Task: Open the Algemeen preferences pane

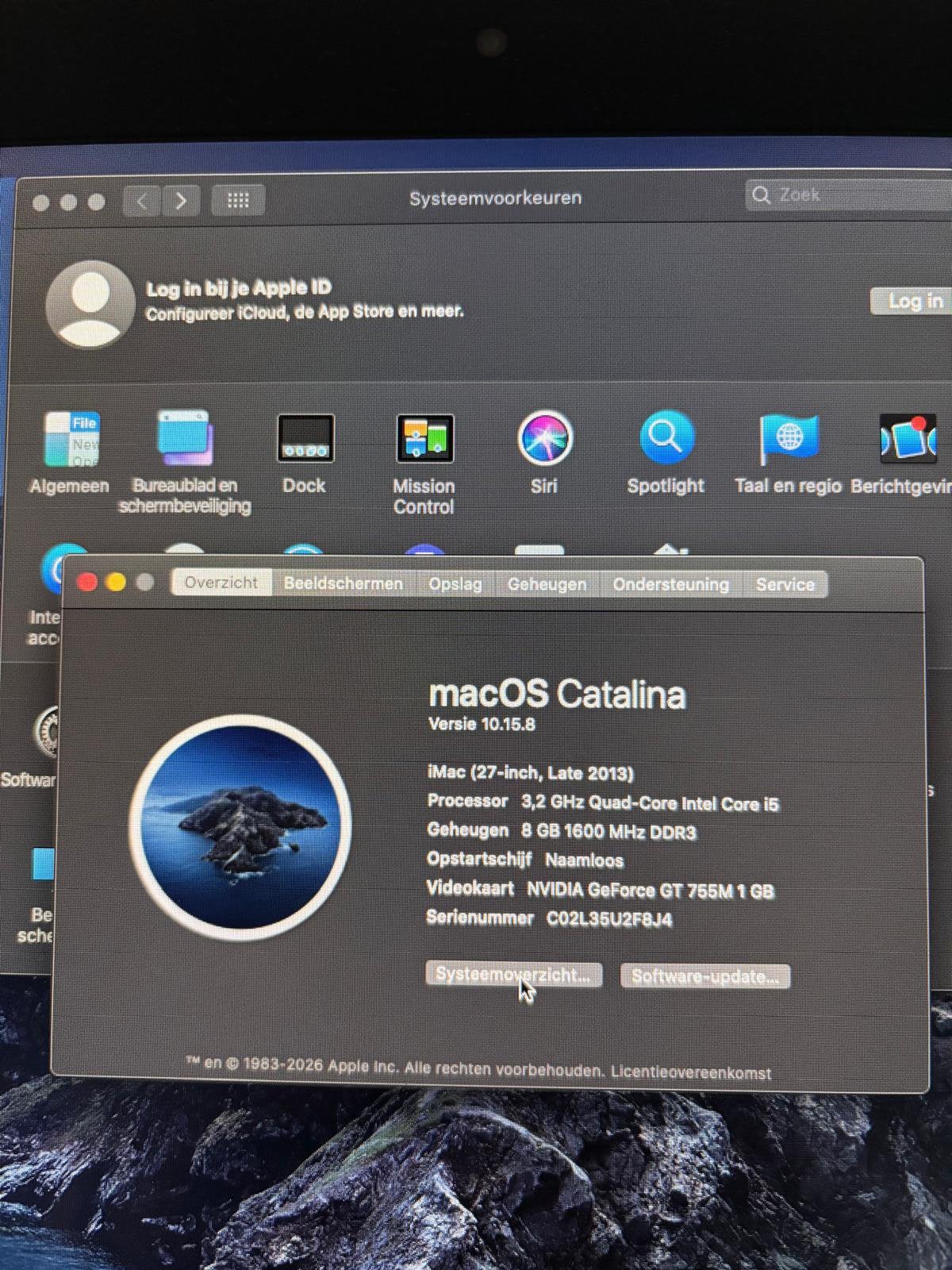Action: point(70,450)
